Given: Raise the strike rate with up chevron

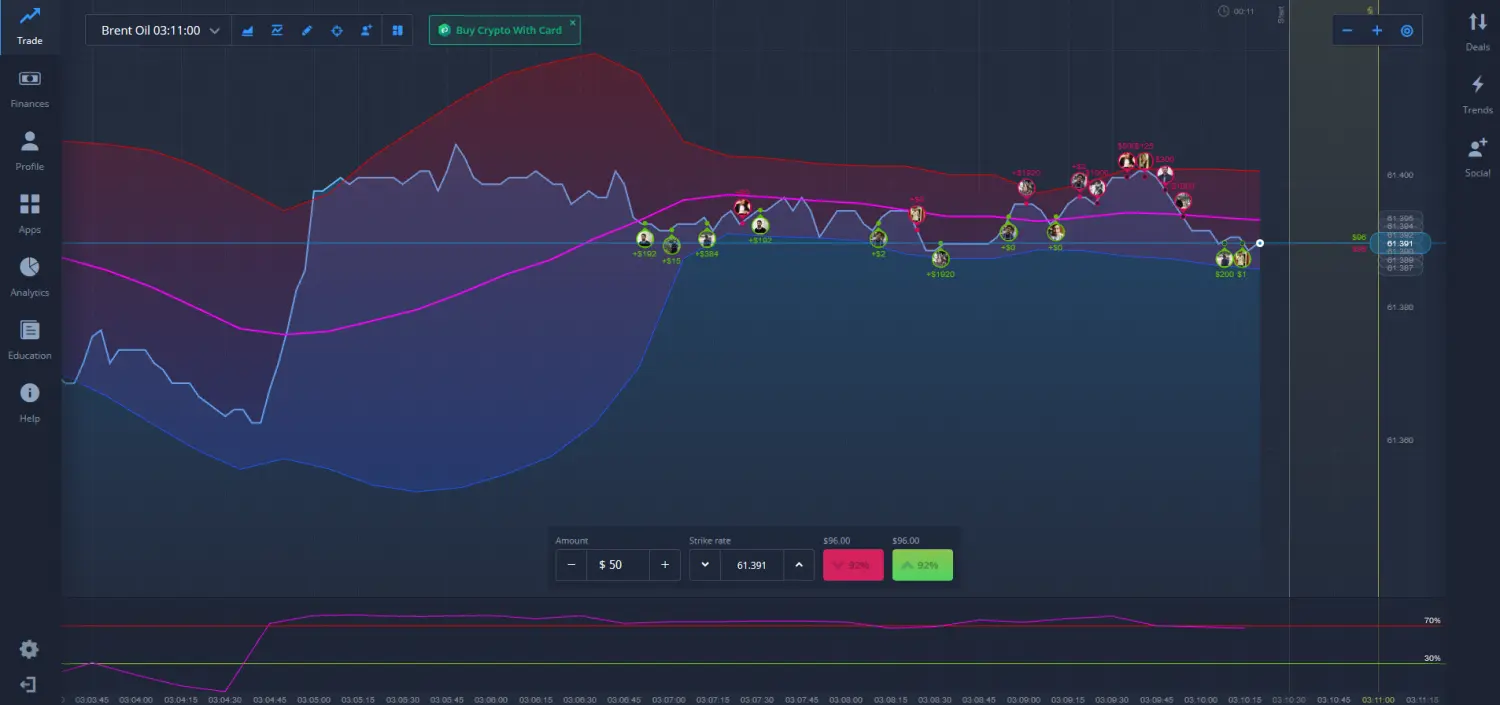Looking at the screenshot, I should coord(798,565).
